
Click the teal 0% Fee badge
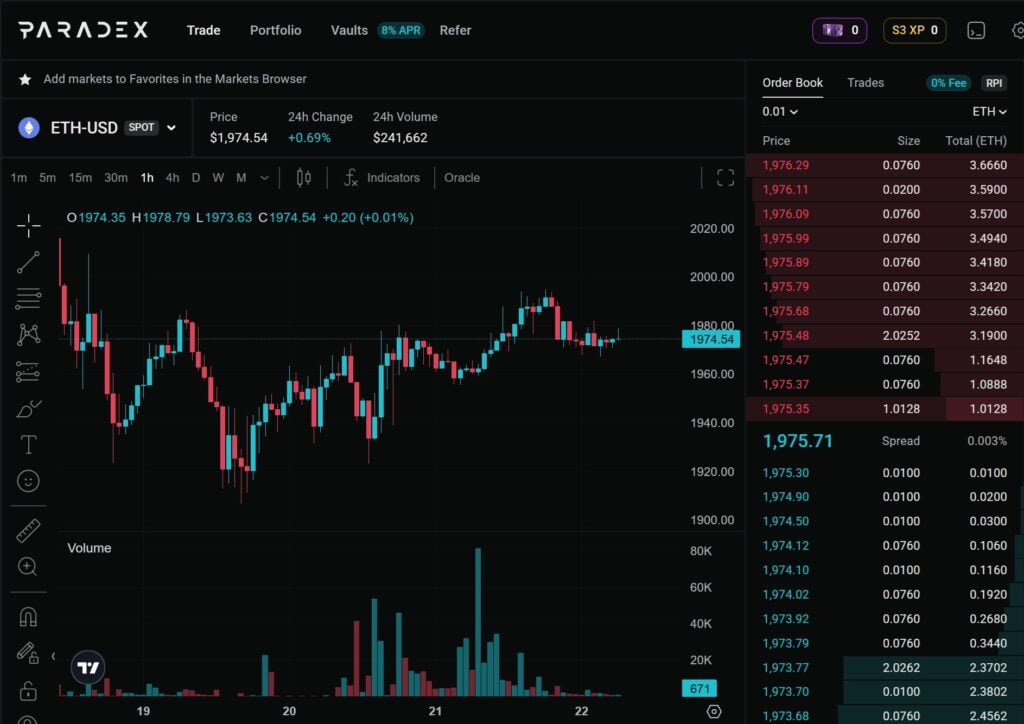pos(947,83)
